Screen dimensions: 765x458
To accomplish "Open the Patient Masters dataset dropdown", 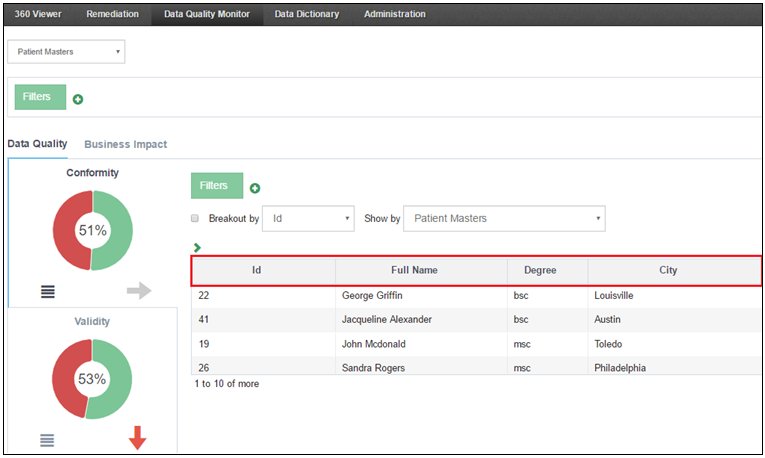I will tap(67, 52).
